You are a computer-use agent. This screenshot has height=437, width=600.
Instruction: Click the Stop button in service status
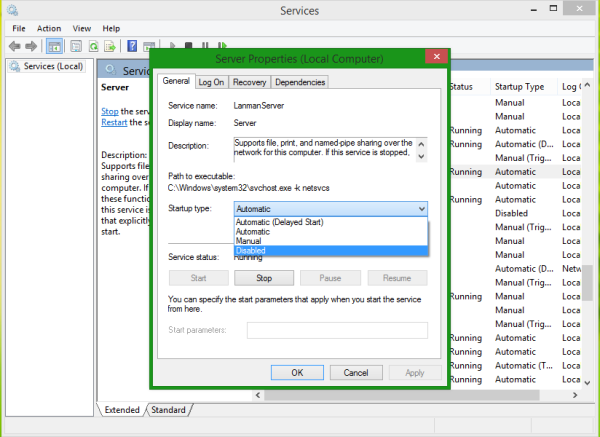pyautogui.click(x=264, y=278)
